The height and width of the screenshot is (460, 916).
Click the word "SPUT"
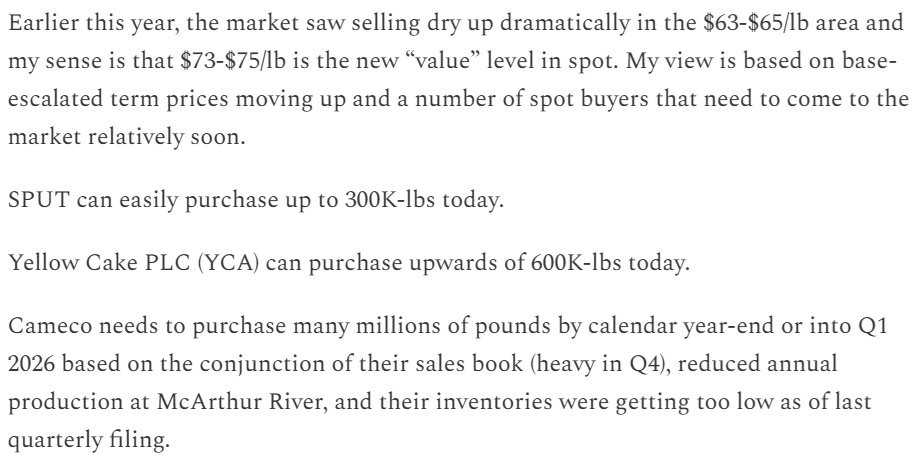click(x=39, y=200)
